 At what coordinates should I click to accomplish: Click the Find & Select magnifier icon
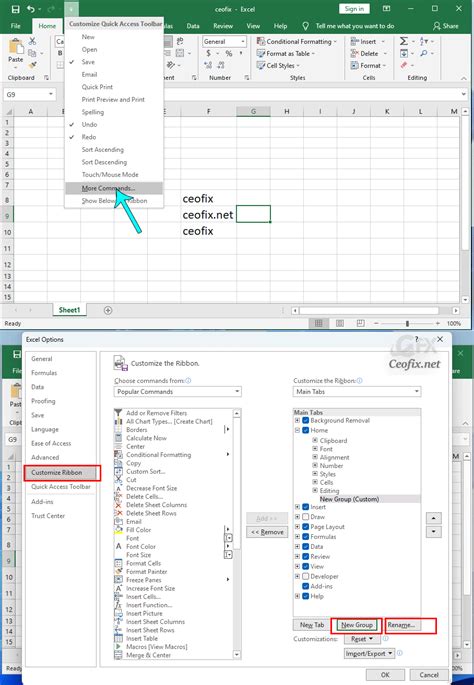(x=424, y=53)
